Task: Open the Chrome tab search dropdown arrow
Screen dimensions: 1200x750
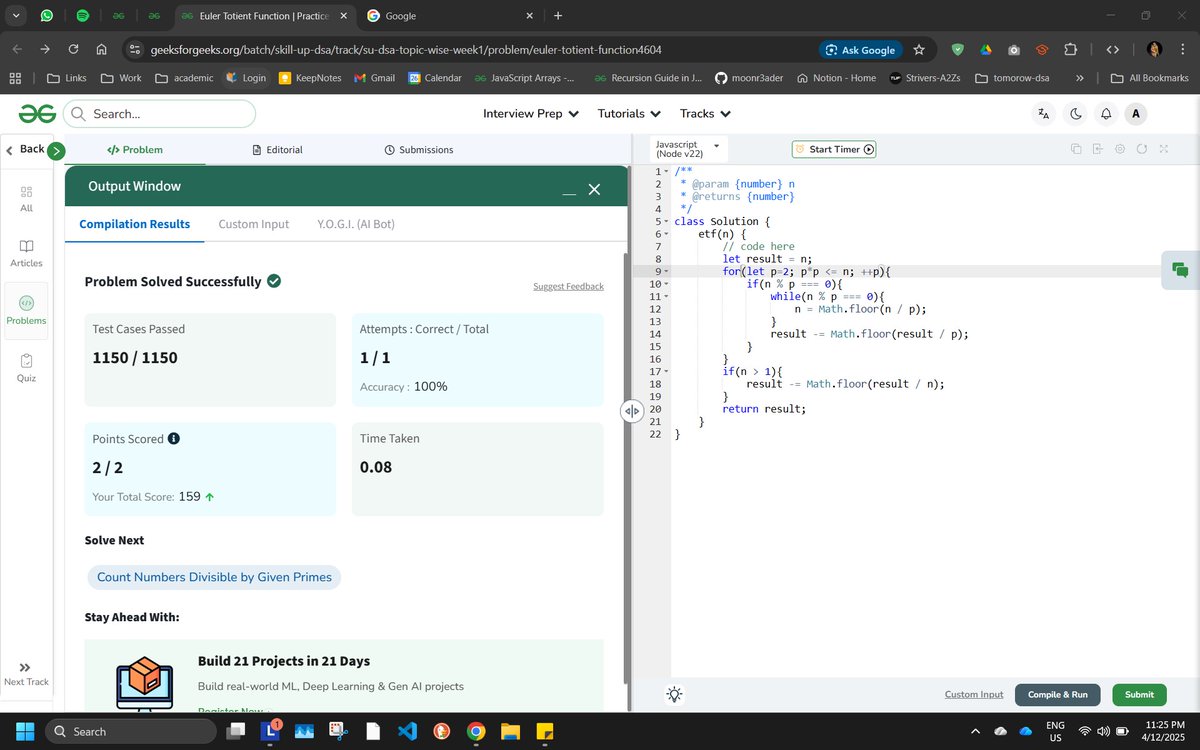Action: 16,16
